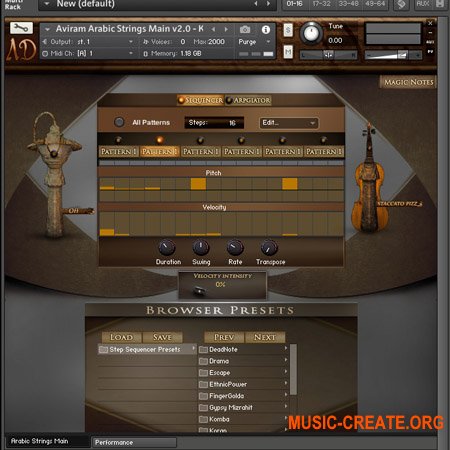
Task: Open the Arabic Strings Main tab
Action: click(x=47, y=441)
